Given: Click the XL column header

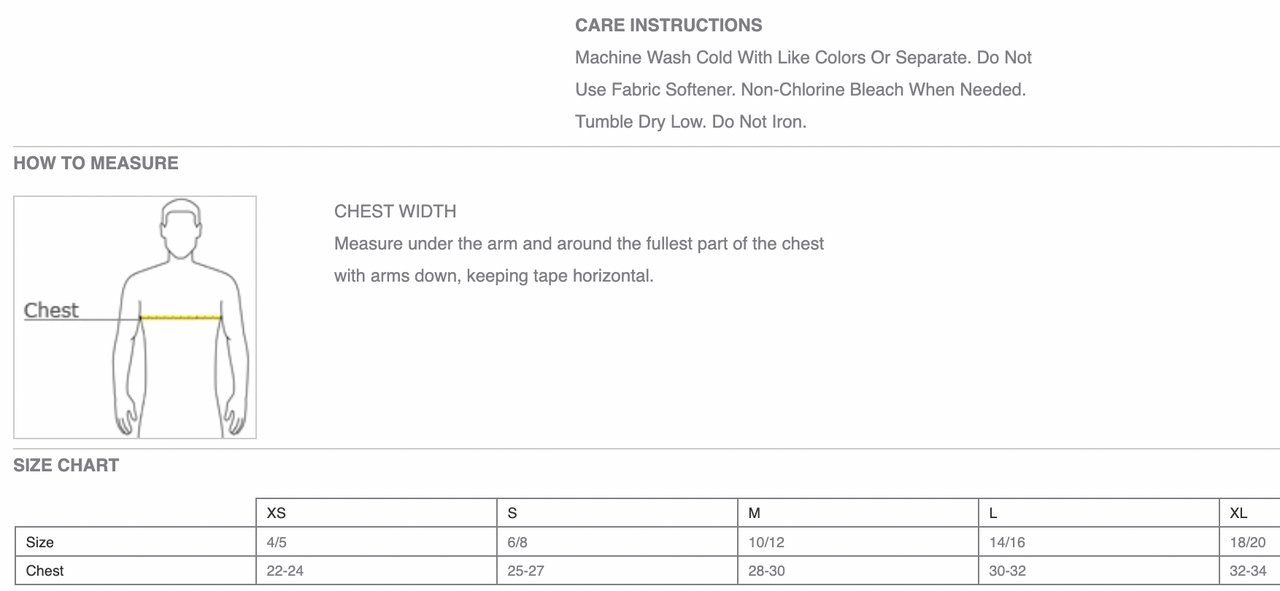Looking at the screenshot, I should click(x=1250, y=513).
